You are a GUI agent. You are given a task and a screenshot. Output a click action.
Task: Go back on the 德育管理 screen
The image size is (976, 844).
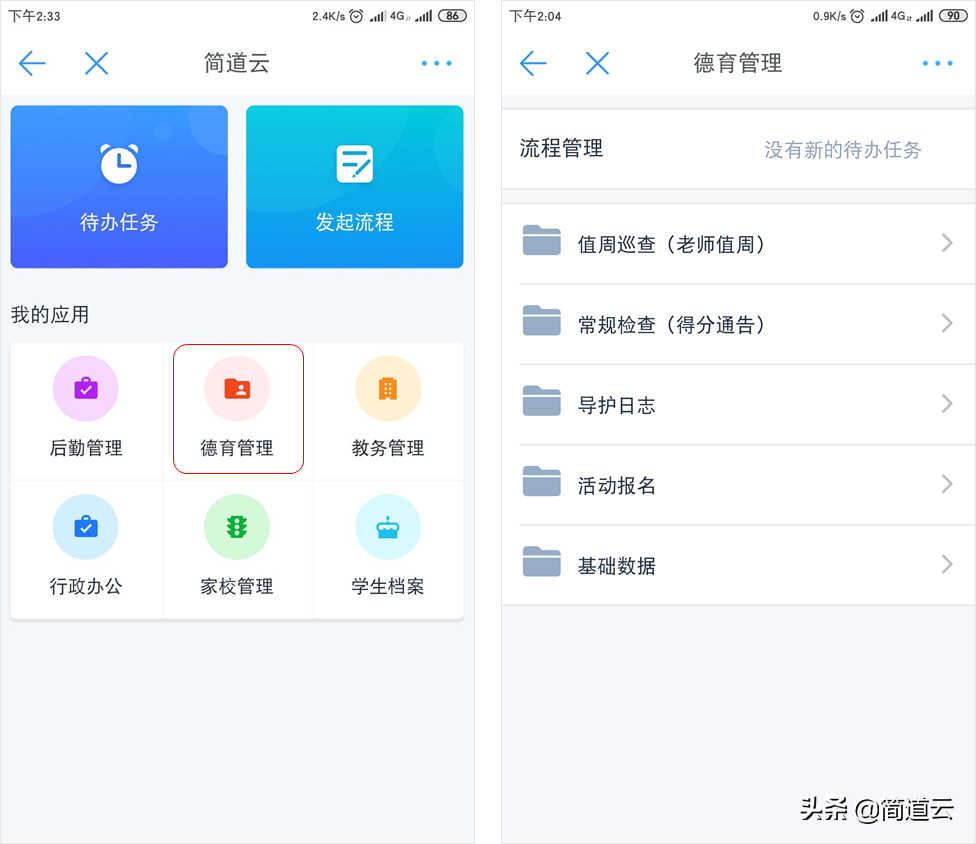tap(533, 63)
